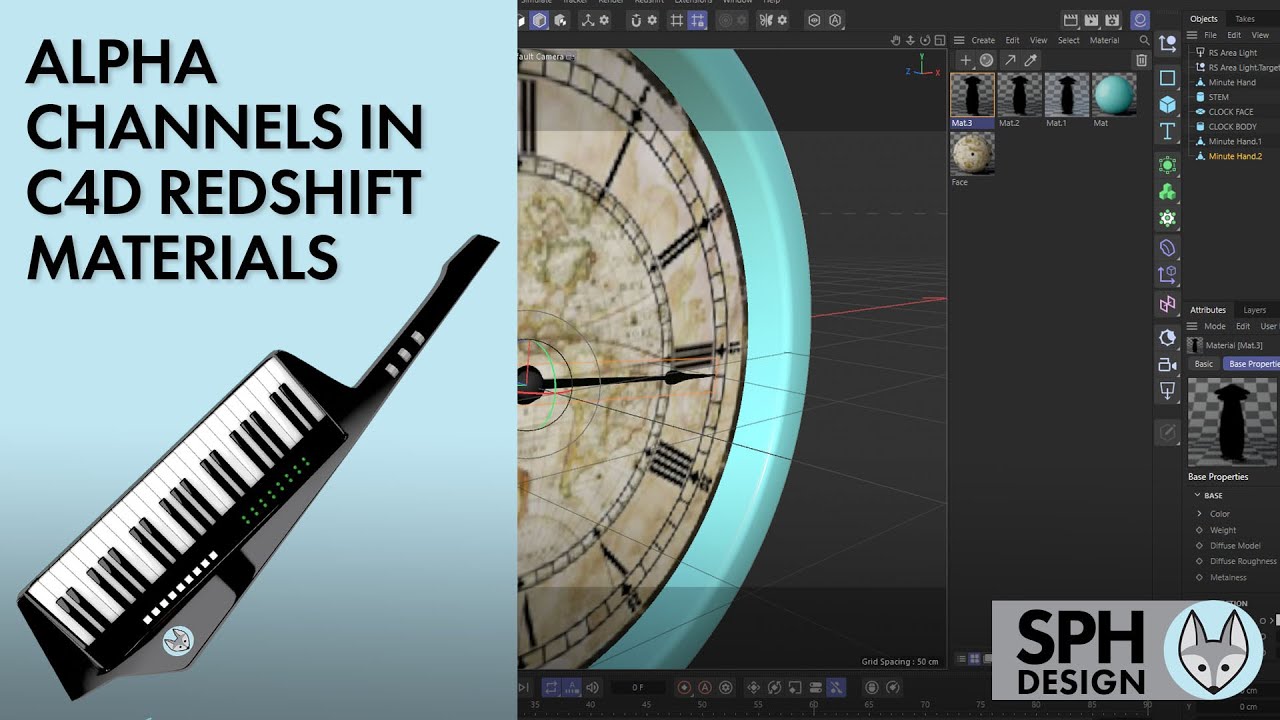Open Attributes panel hamburger menu
The height and width of the screenshot is (720, 1280).
[x=1192, y=326]
